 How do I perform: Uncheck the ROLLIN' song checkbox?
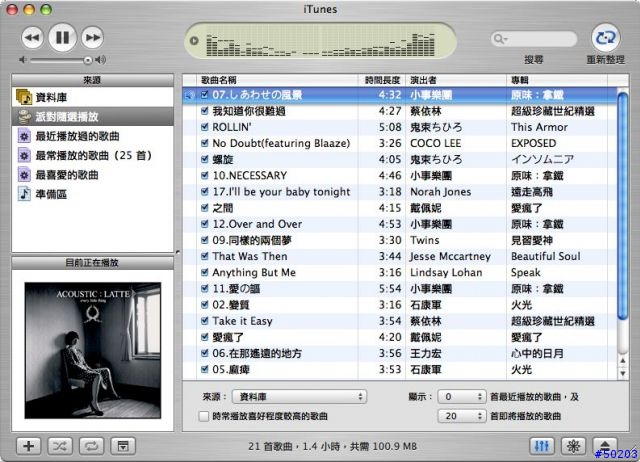click(205, 127)
